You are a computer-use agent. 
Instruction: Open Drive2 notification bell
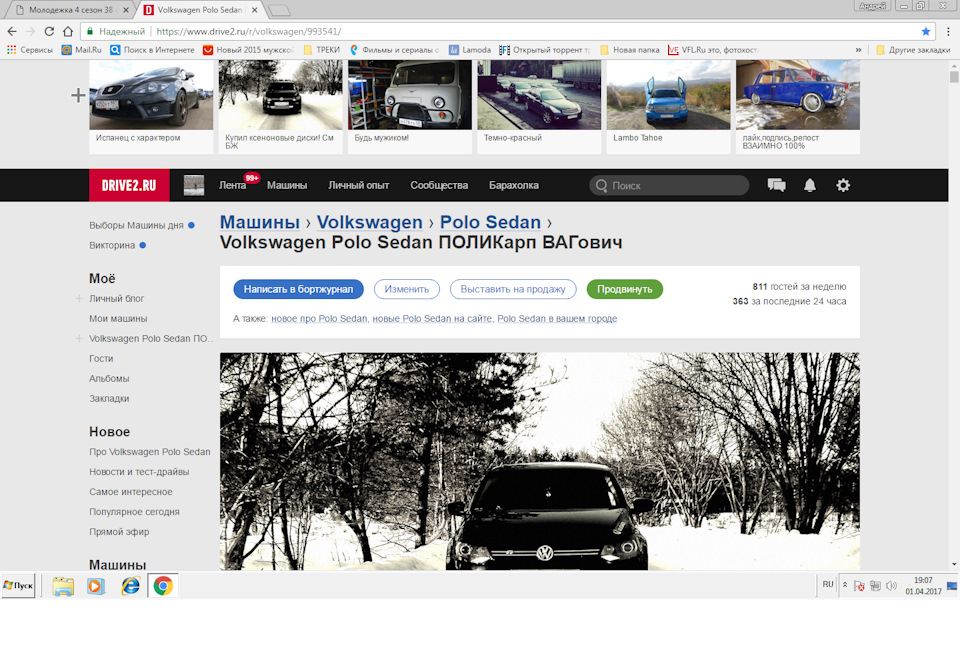[x=810, y=185]
